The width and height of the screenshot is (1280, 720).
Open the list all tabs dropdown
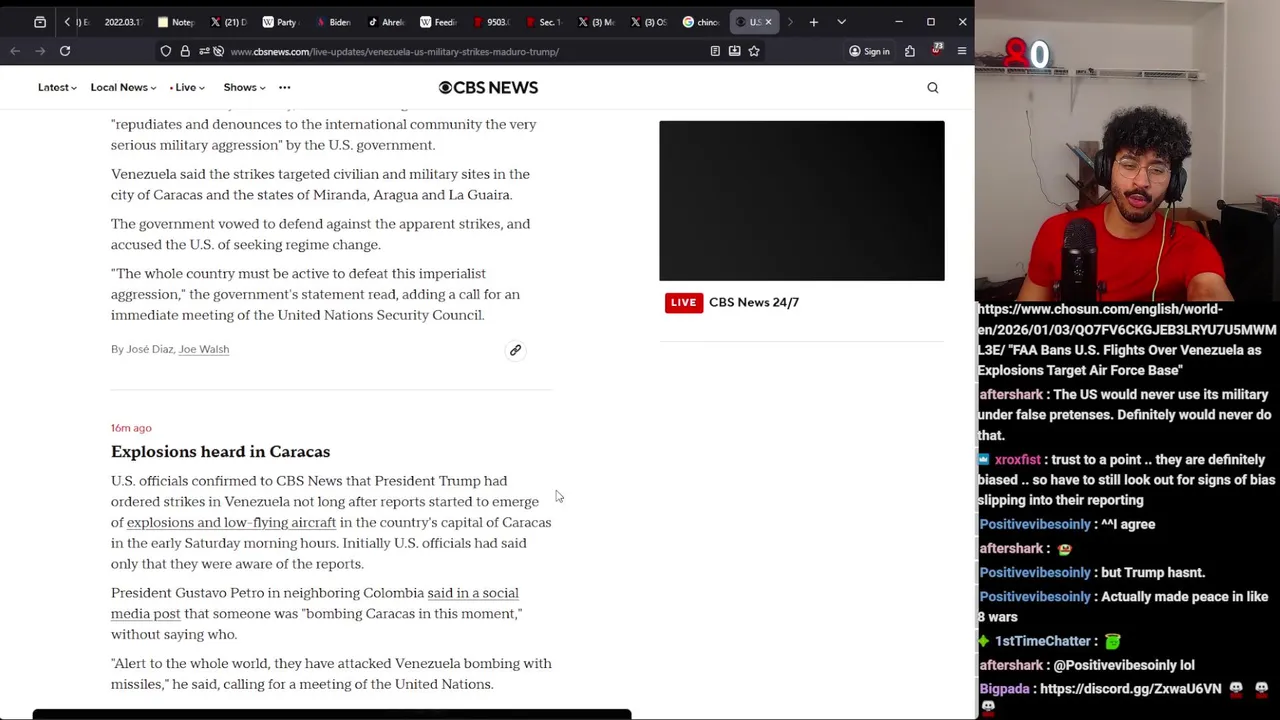[841, 22]
